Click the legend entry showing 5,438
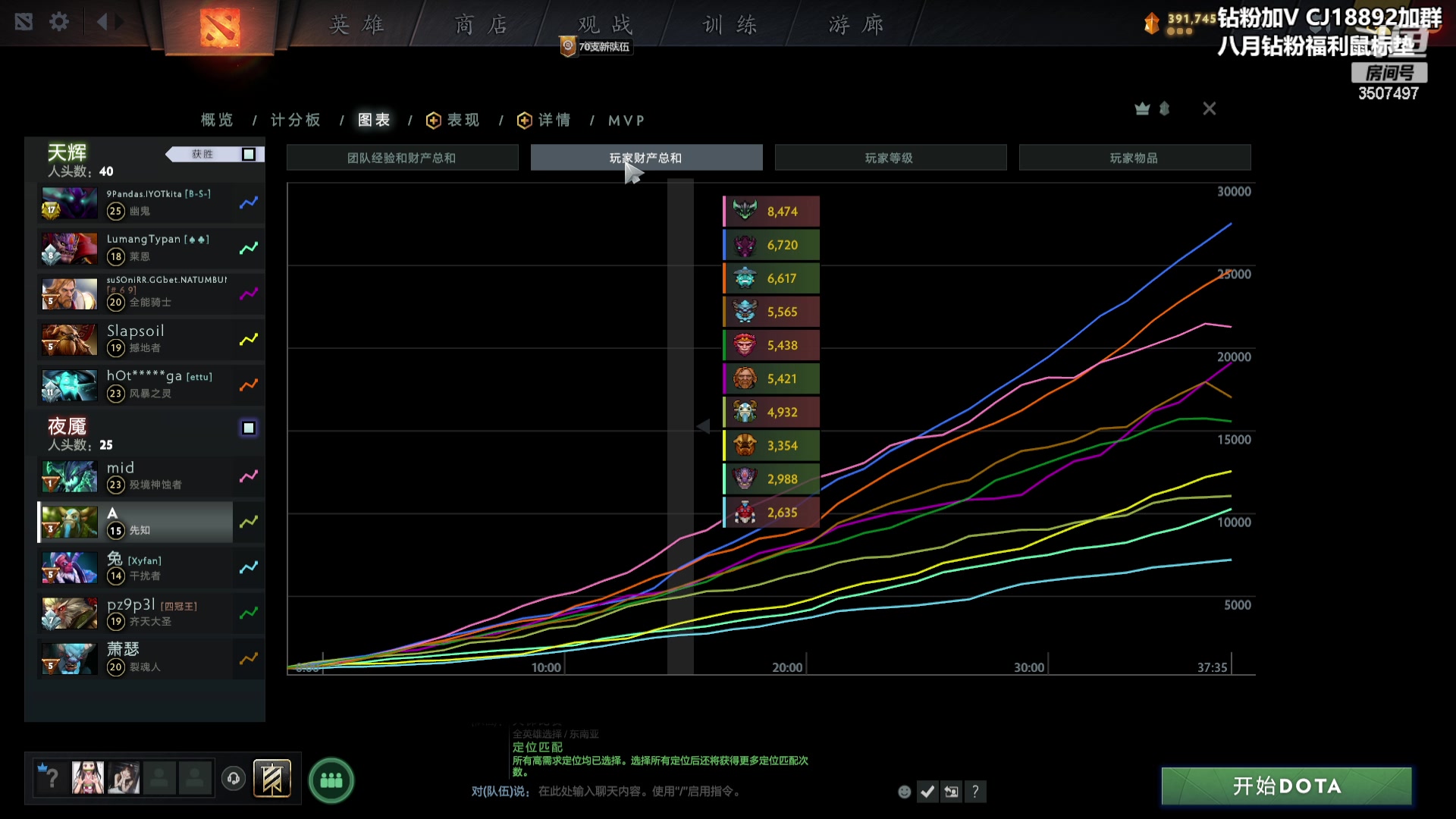This screenshot has height=819, width=1456. click(x=771, y=345)
